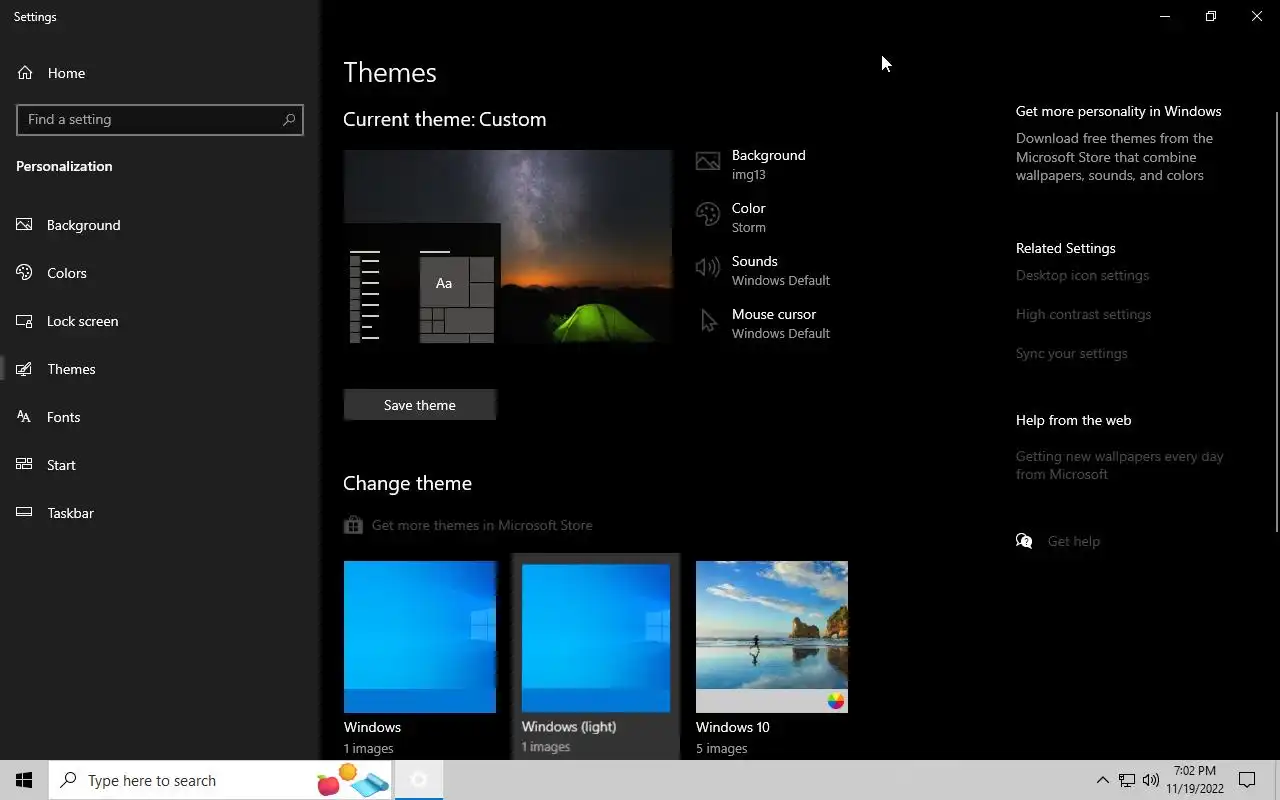Image resolution: width=1280 pixels, height=800 pixels.
Task: Click the Home icon in sidebar
Action: [x=25, y=73]
